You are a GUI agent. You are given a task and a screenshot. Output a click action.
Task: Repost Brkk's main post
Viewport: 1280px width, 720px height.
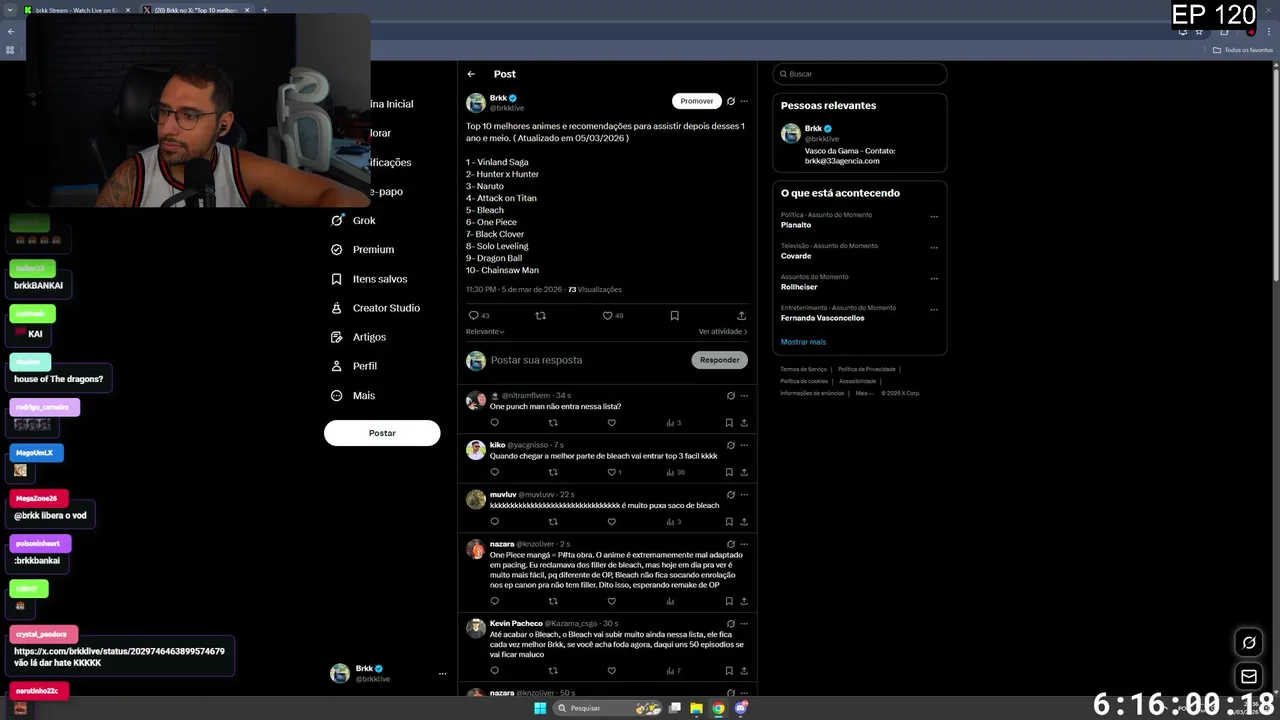click(x=541, y=315)
